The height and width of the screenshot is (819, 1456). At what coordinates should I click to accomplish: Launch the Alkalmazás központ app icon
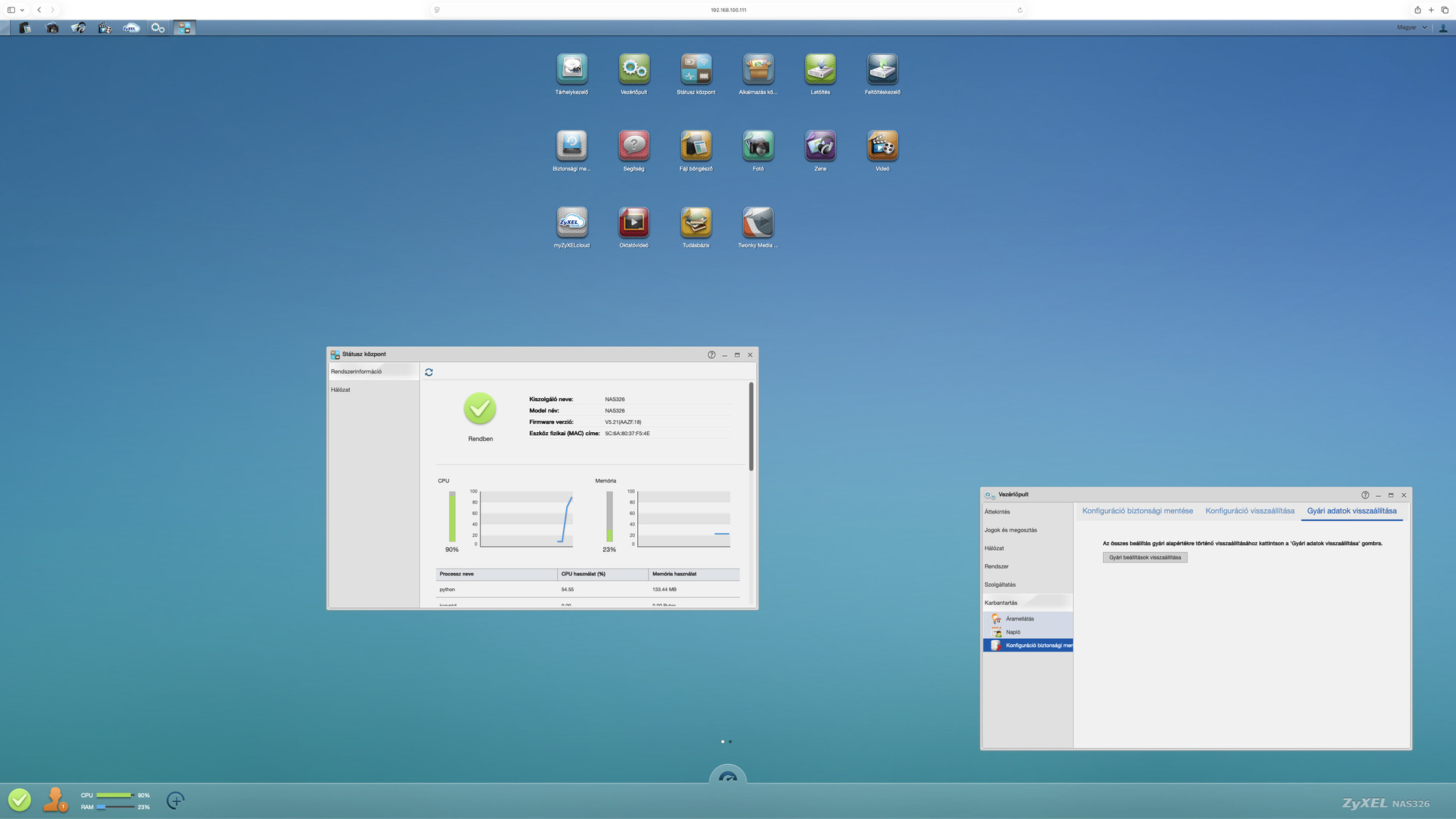(x=758, y=69)
